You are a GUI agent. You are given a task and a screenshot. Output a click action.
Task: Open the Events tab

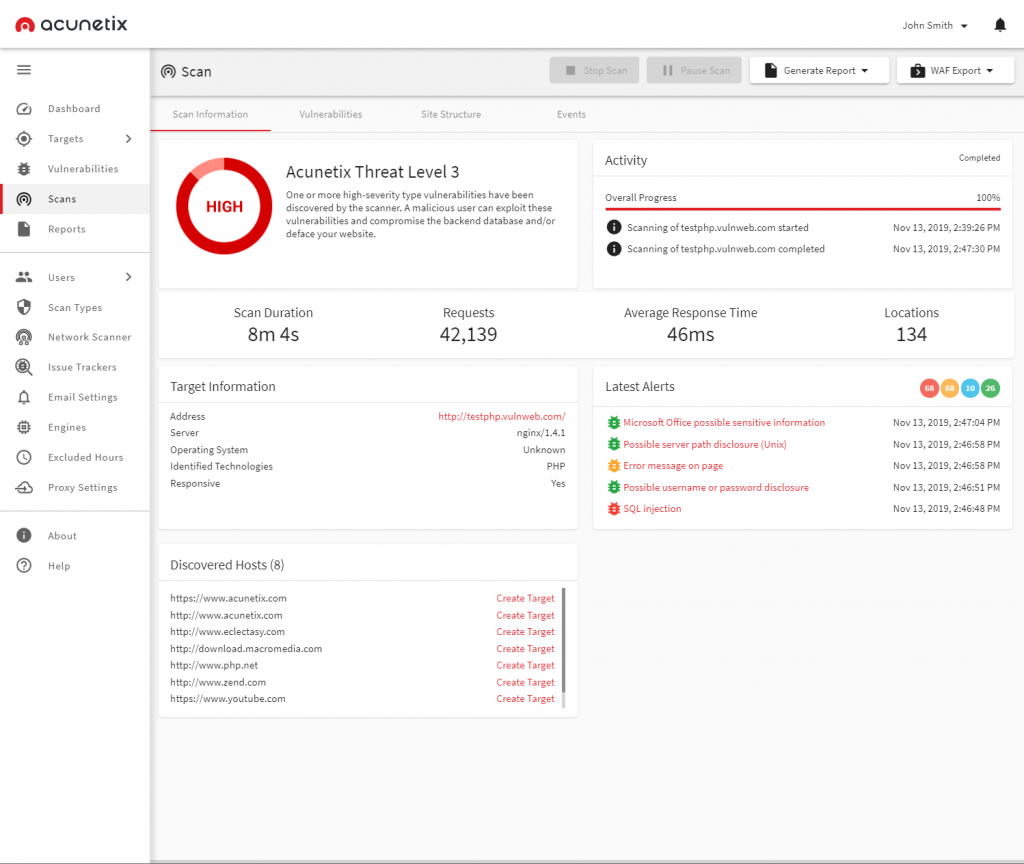coord(571,114)
